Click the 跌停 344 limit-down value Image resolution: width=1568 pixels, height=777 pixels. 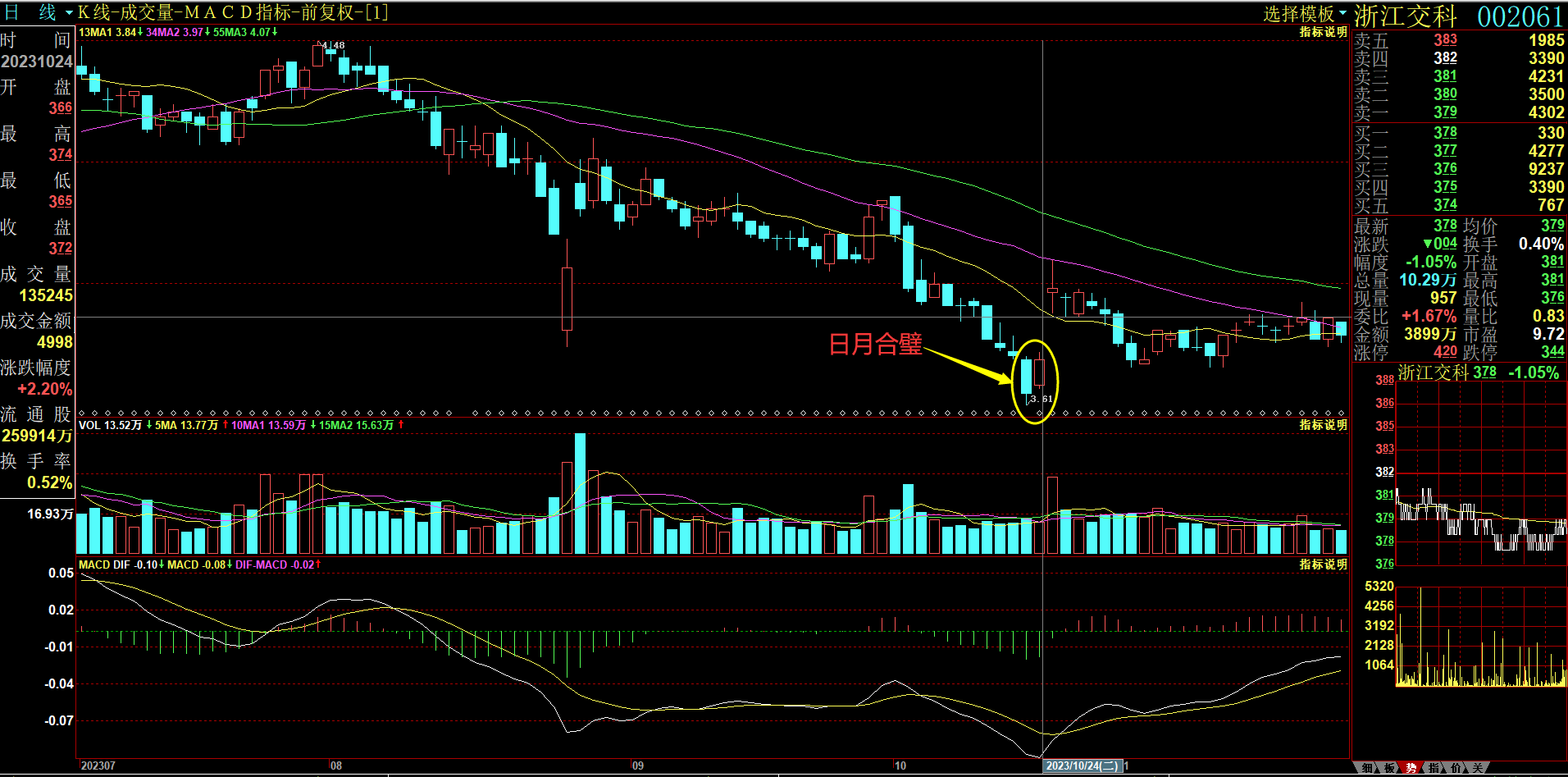1552,352
